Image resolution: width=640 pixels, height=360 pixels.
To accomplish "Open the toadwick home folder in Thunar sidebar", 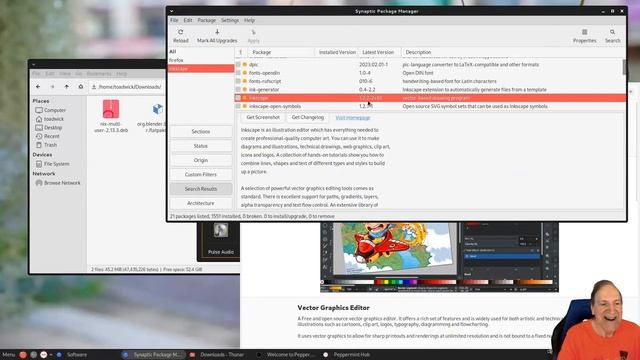I will tap(50, 119).
